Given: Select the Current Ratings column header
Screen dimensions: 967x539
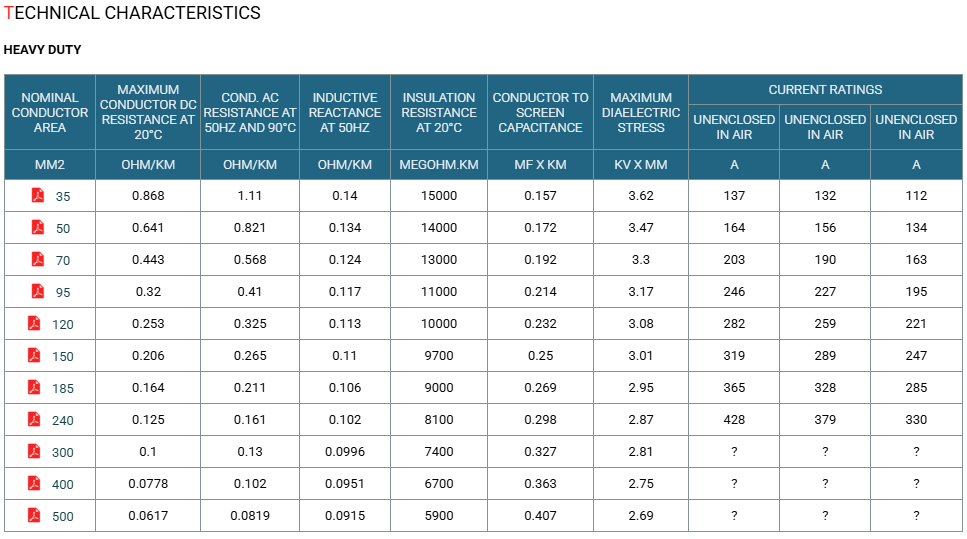Looking at the screenshot, I should 825,90.
